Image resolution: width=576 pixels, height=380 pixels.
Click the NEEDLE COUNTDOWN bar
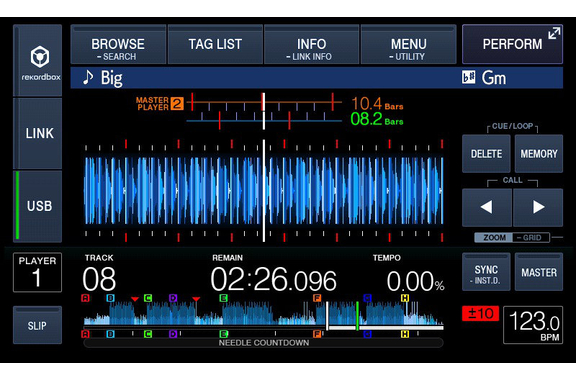(263, 343)
